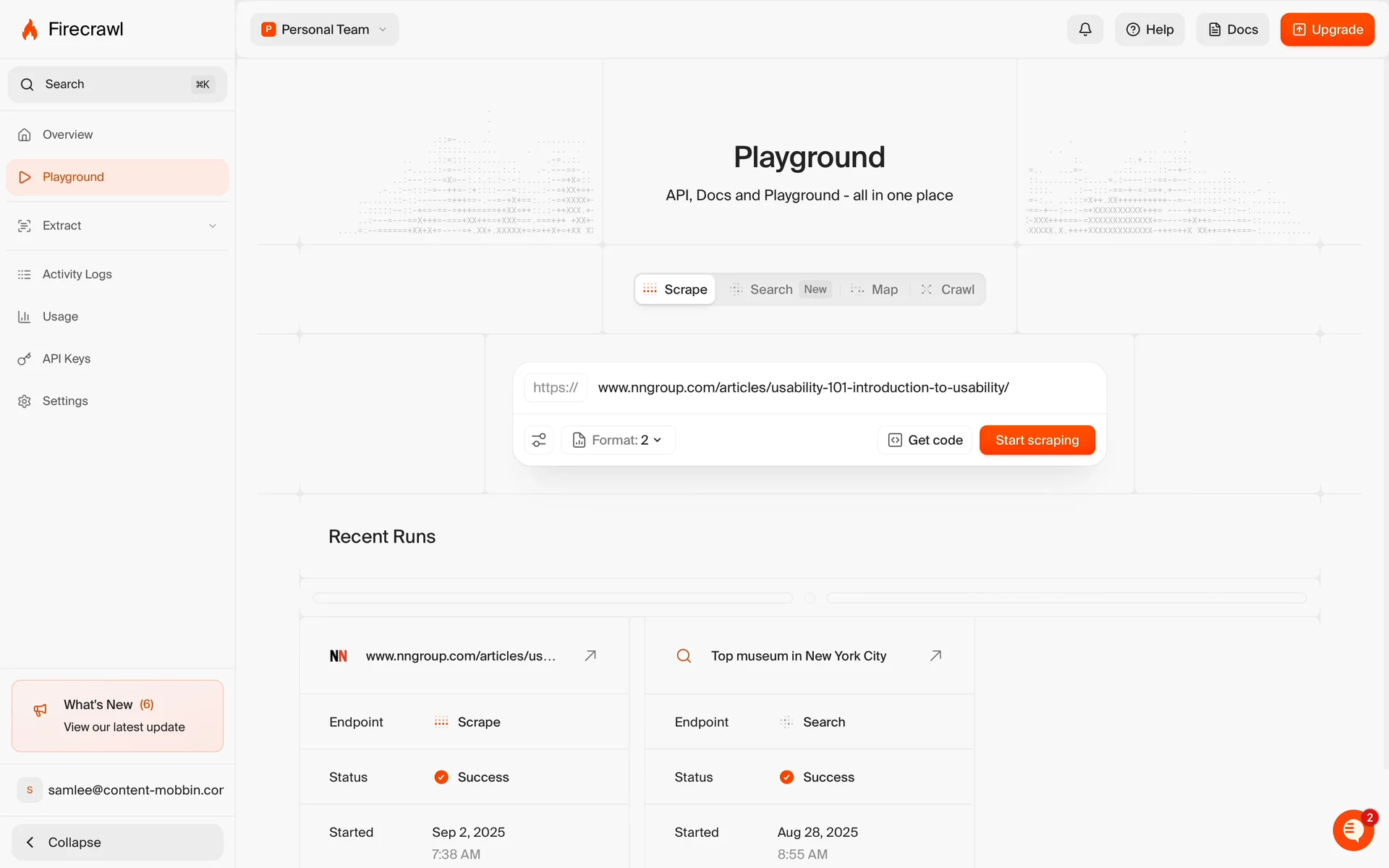Switch to the Map tab
This screenshot has width=1389, height=868.
[875, 289]
